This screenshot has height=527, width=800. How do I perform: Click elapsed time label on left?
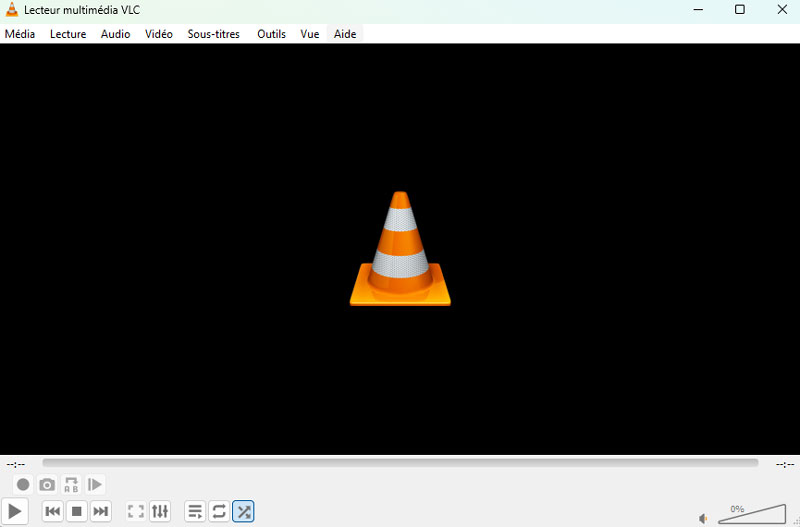coord(16,464)
